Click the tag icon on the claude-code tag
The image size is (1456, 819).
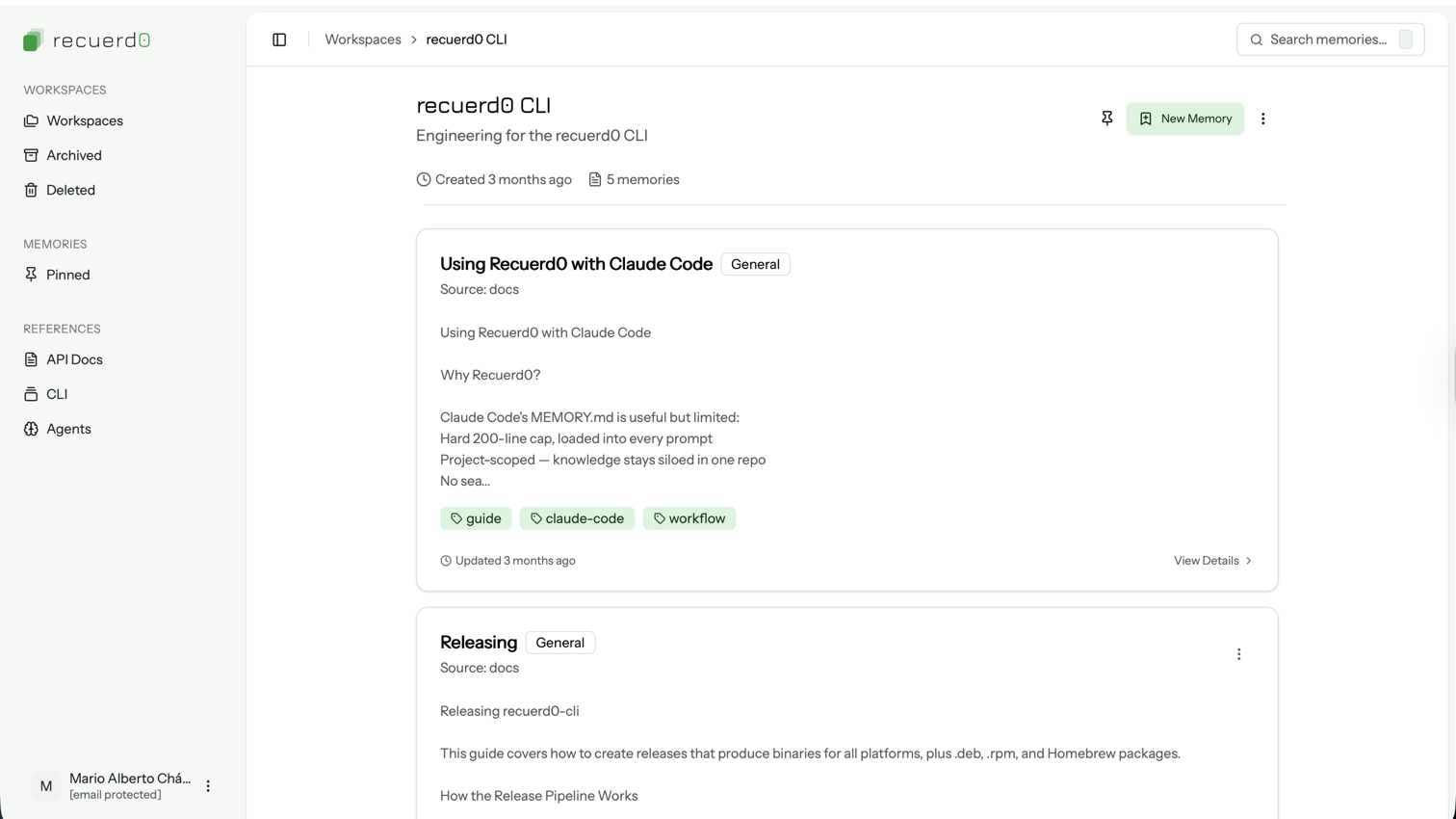click(536, 518)
